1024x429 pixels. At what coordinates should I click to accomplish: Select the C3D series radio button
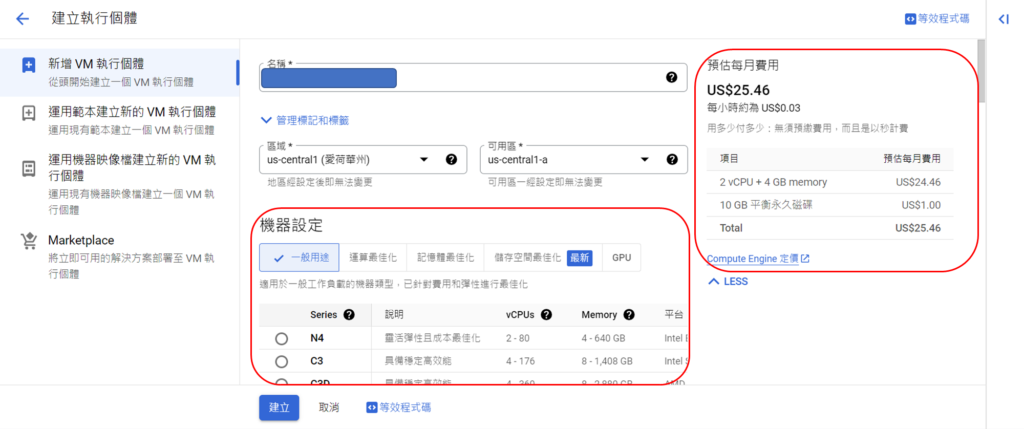pyautogui.click(x=281, y=381)
